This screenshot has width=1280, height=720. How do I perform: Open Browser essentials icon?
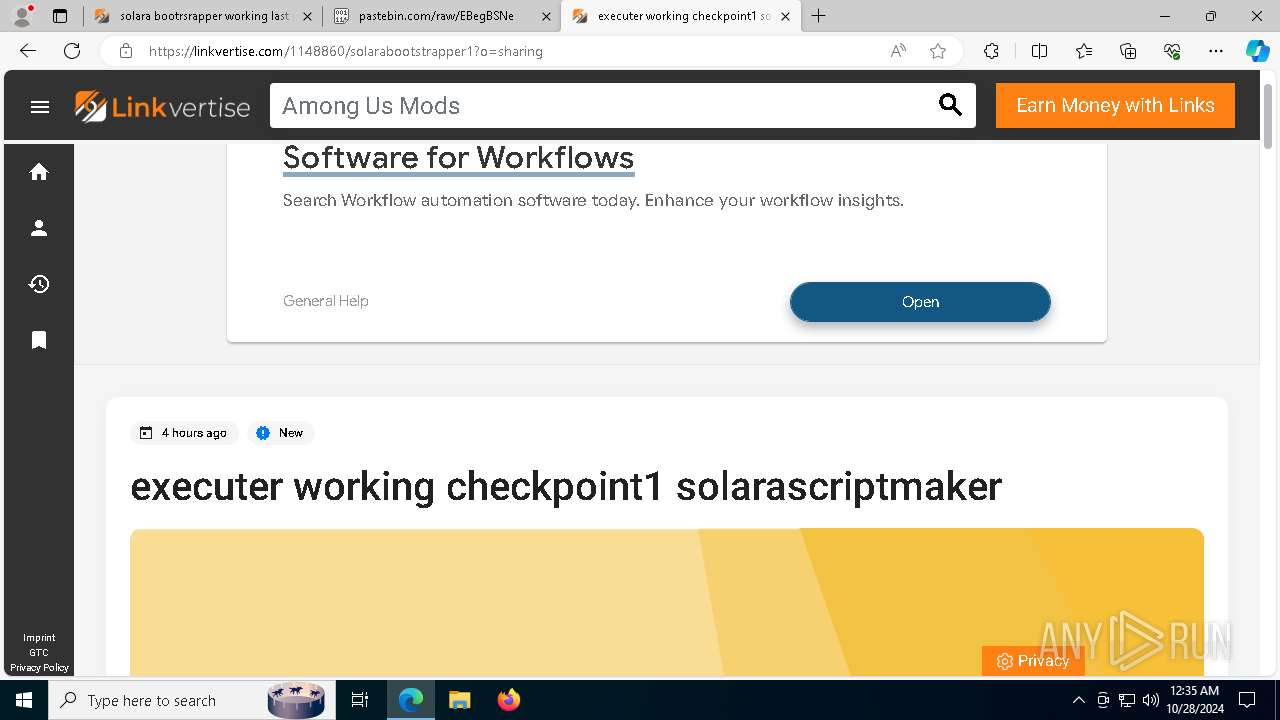click(x=1172, y=51)
